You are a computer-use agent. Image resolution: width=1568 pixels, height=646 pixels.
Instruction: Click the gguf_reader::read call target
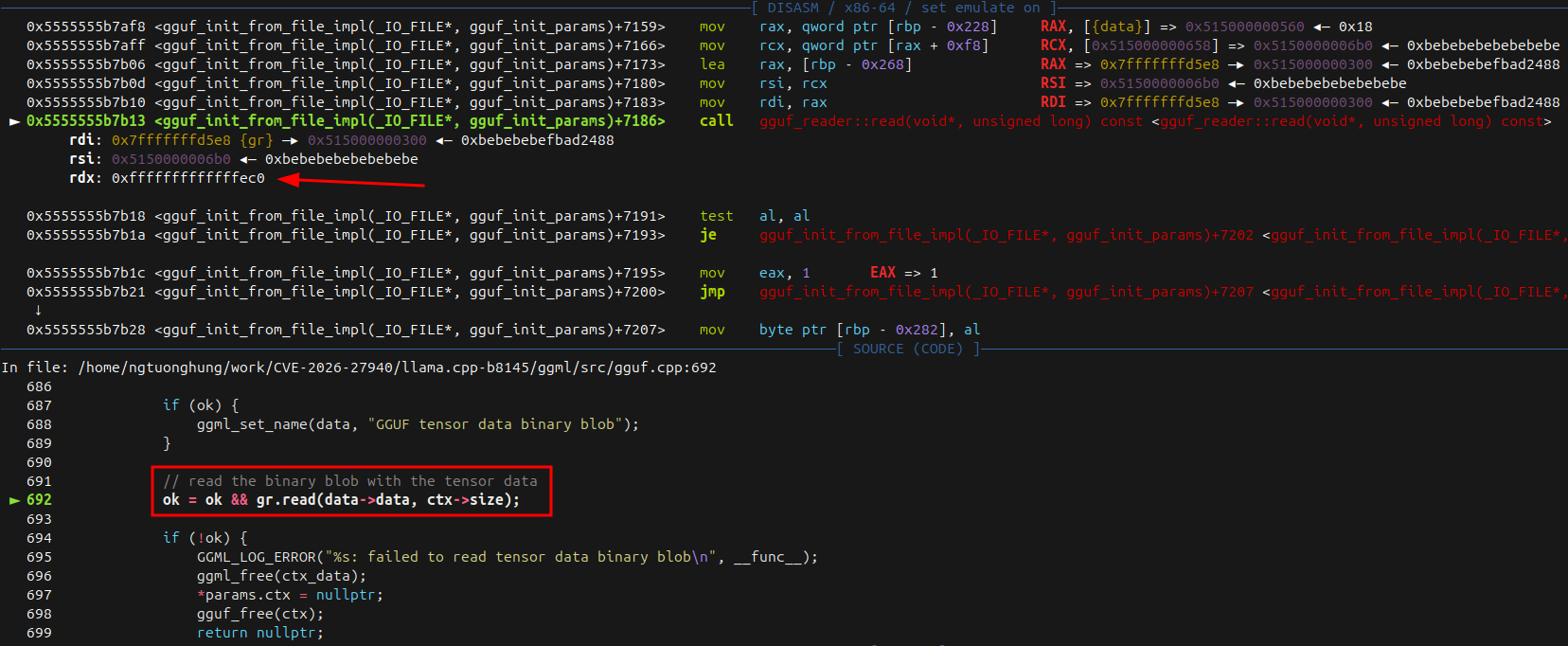[924, 121]
